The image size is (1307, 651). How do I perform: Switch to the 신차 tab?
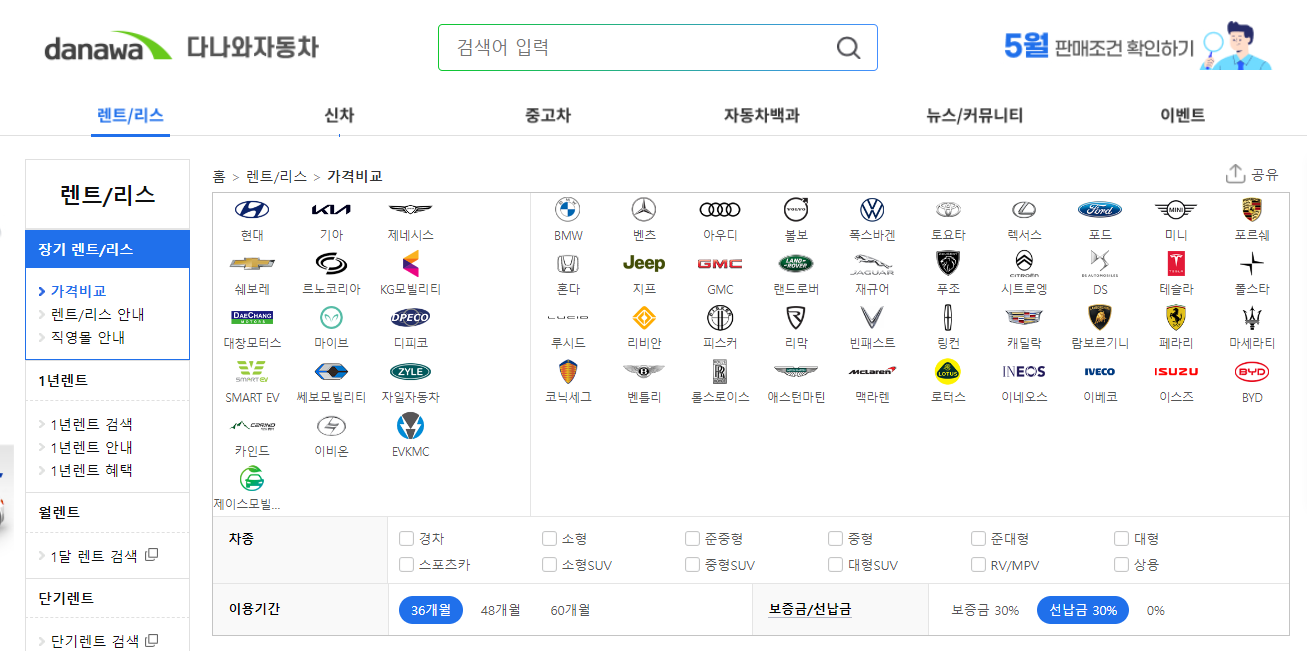tap(339, 115)
